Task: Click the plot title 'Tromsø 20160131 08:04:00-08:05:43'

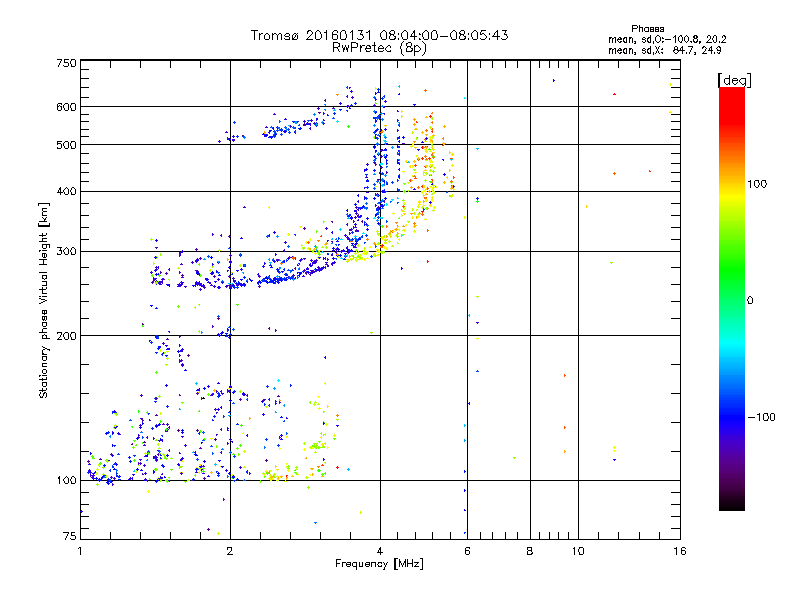Action: (380, 35)
